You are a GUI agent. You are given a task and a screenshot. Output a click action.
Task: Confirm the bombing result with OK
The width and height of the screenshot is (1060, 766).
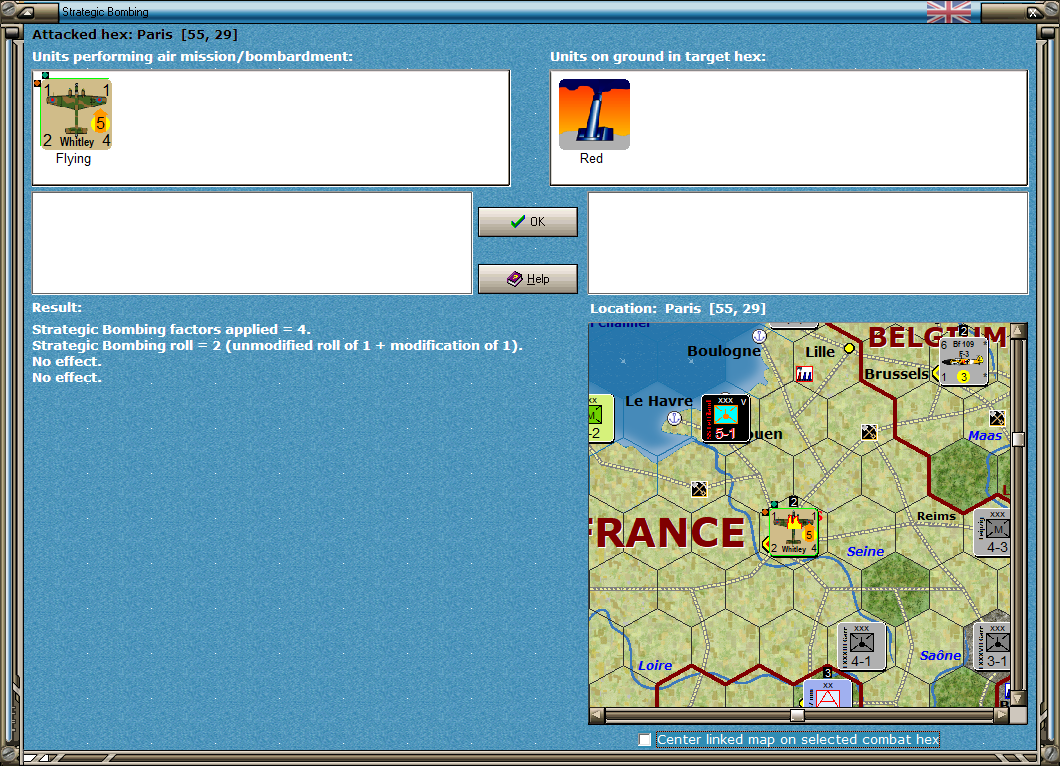point(528,222)
